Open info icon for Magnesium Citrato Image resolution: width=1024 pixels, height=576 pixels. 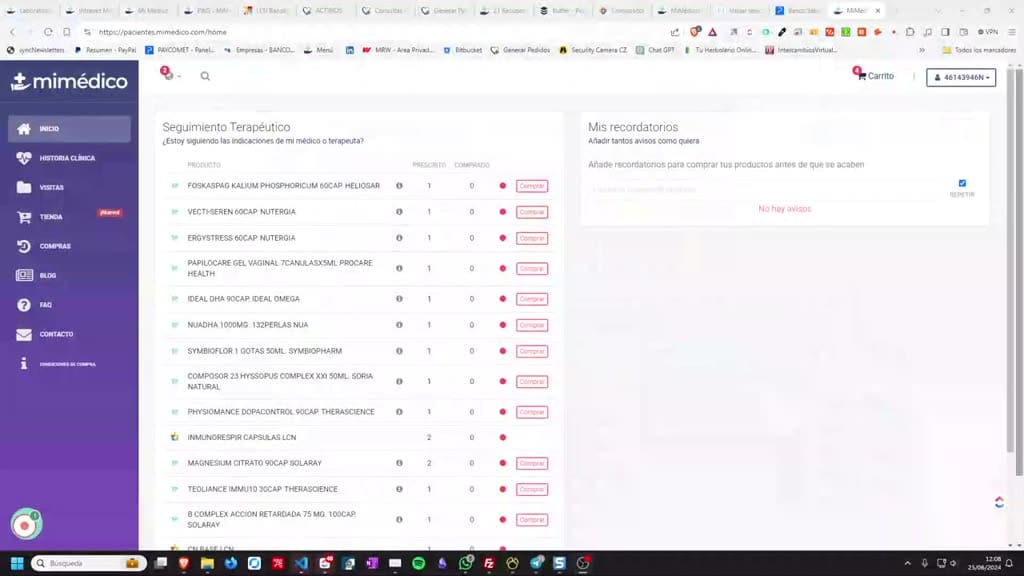(399, 463)
